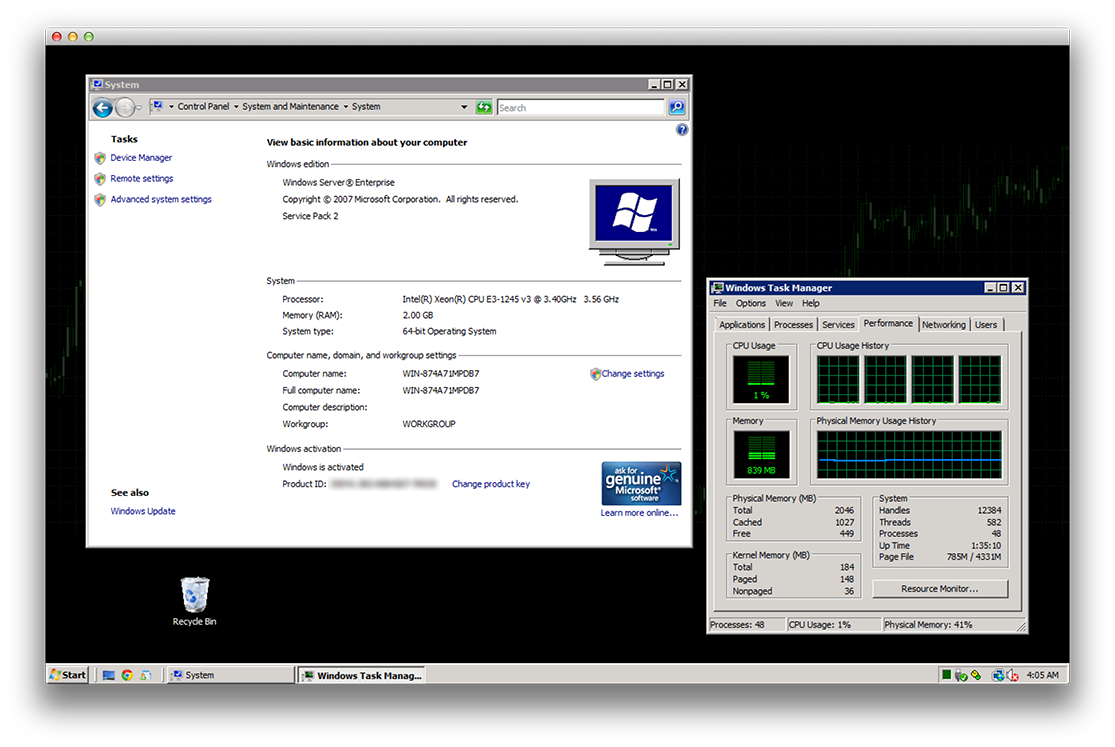This screenshot has height=747, width=1115.
Task: Expand the recent pages arrow beside forward button
Action: click(141, 108)
